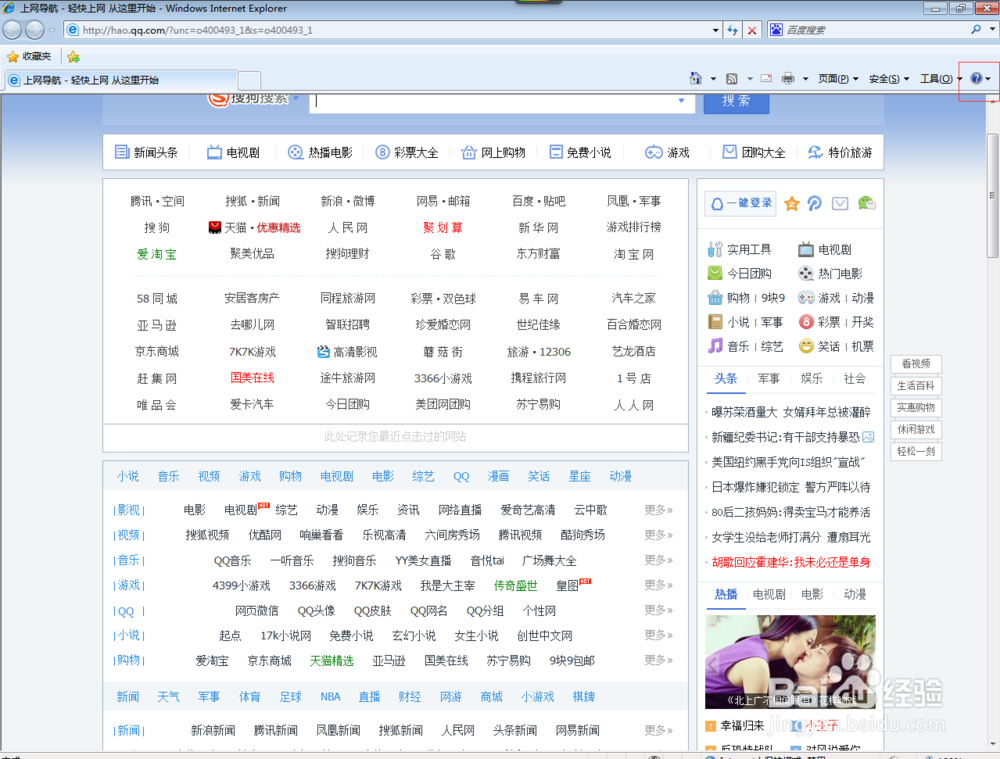Image resolution: width=1000 pixels, height=759 pixels.
Task: Open the browser search provider dropdown arrow
Action: [x=992, y=29]
